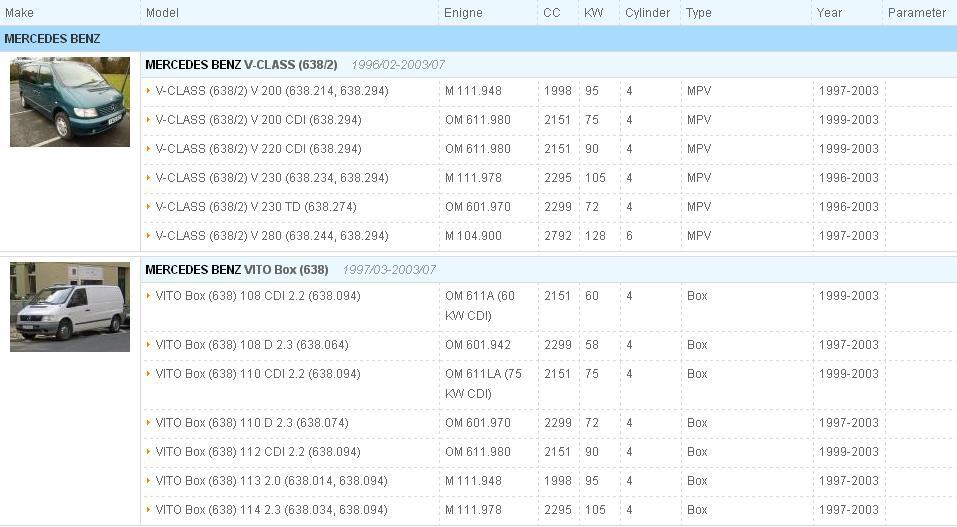Click the KW value 58

tap(592, 344)
